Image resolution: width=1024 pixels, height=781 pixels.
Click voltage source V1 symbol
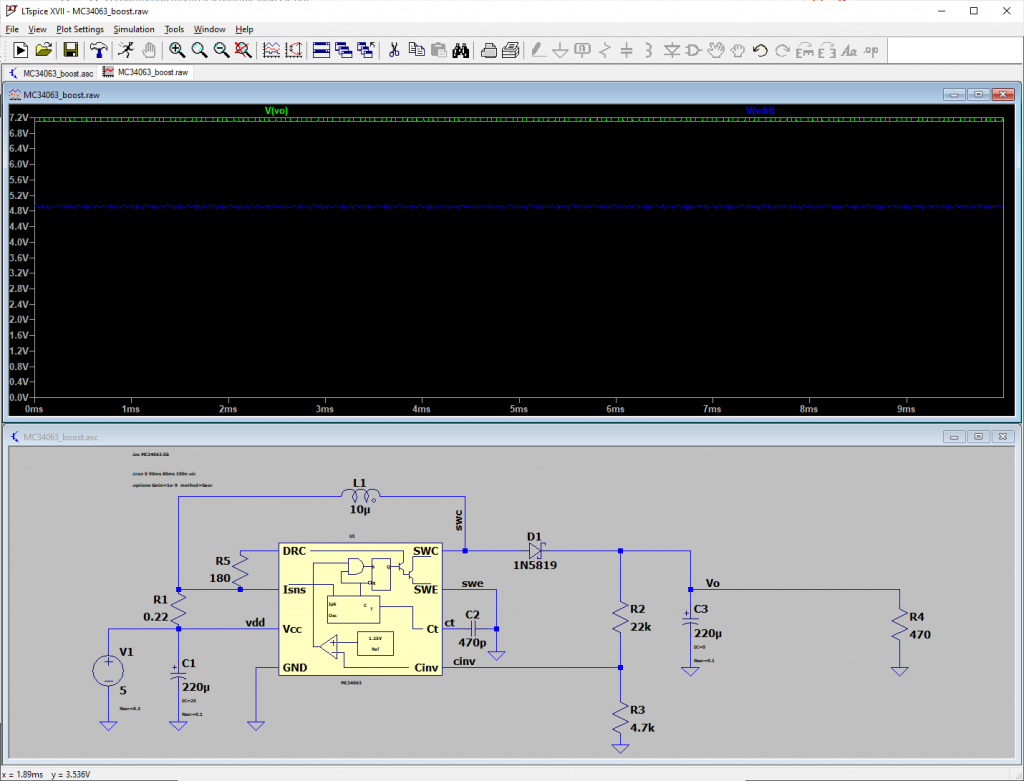108,671
